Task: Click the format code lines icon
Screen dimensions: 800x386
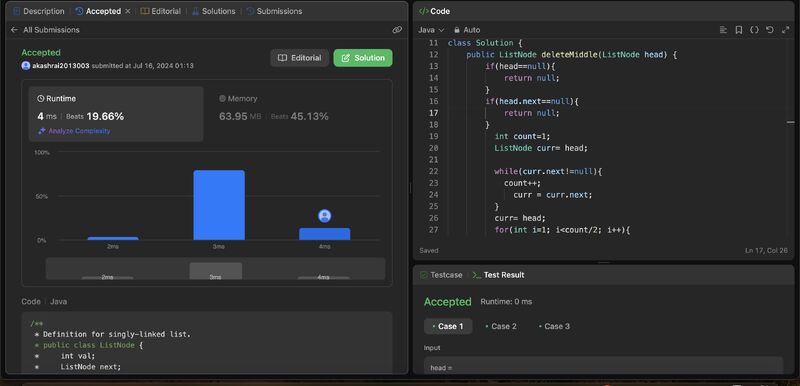Action: [723, 30]
